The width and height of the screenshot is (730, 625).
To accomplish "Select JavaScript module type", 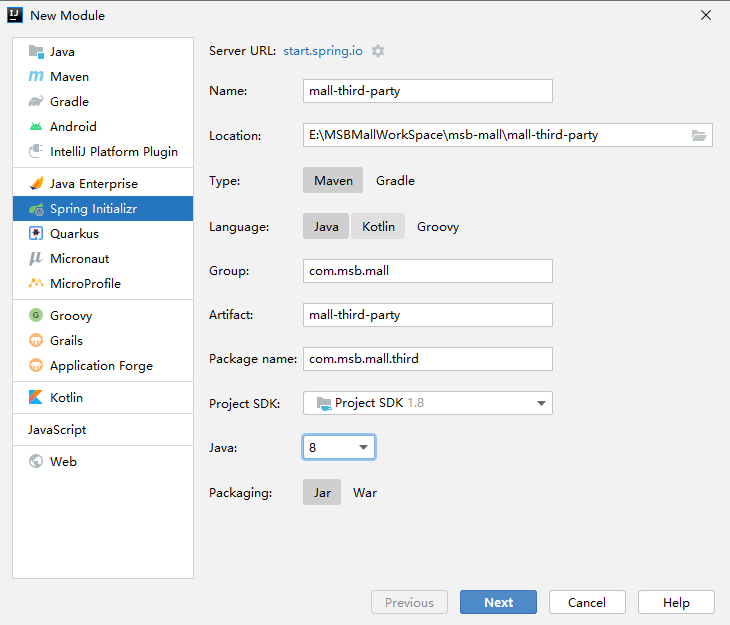I will tap(103, 429).
